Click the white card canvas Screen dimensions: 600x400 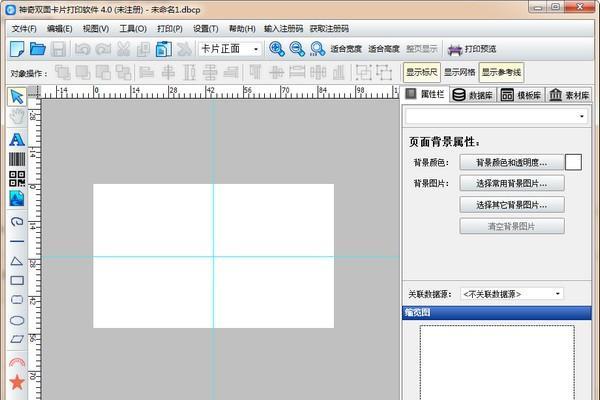coord(214,256)
